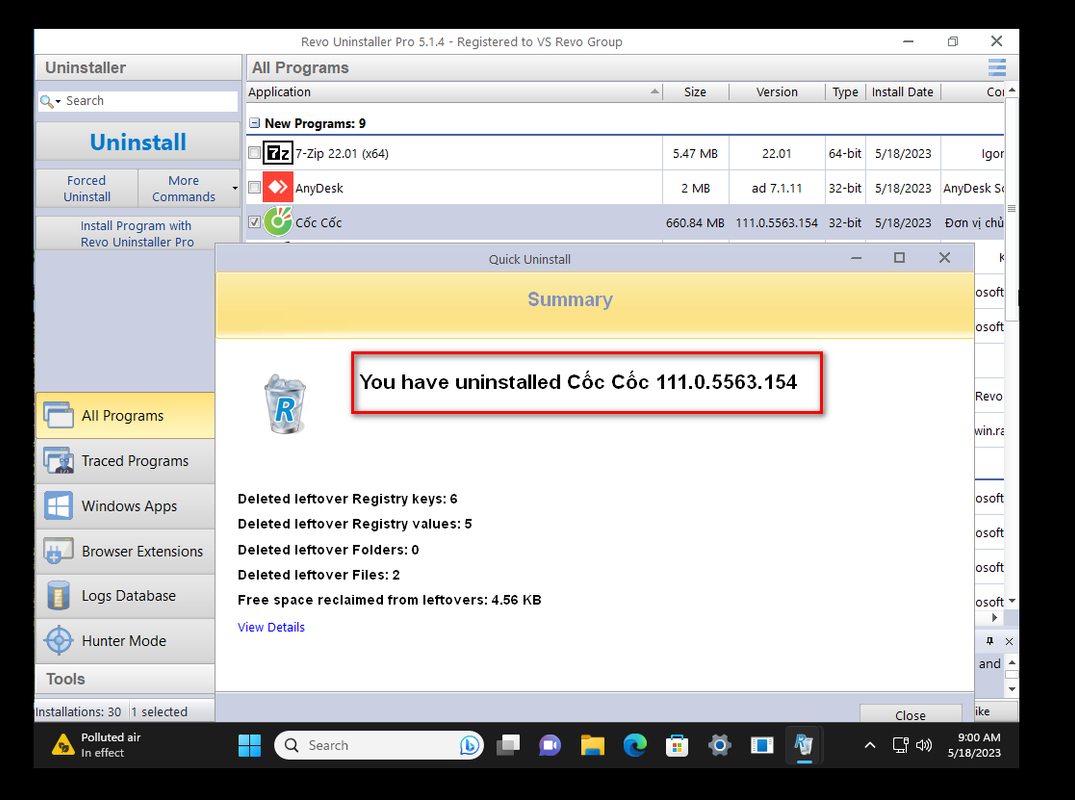Switch to Traced Programs
Viewport: 1075px width, 800px height.
coord(125,461)
